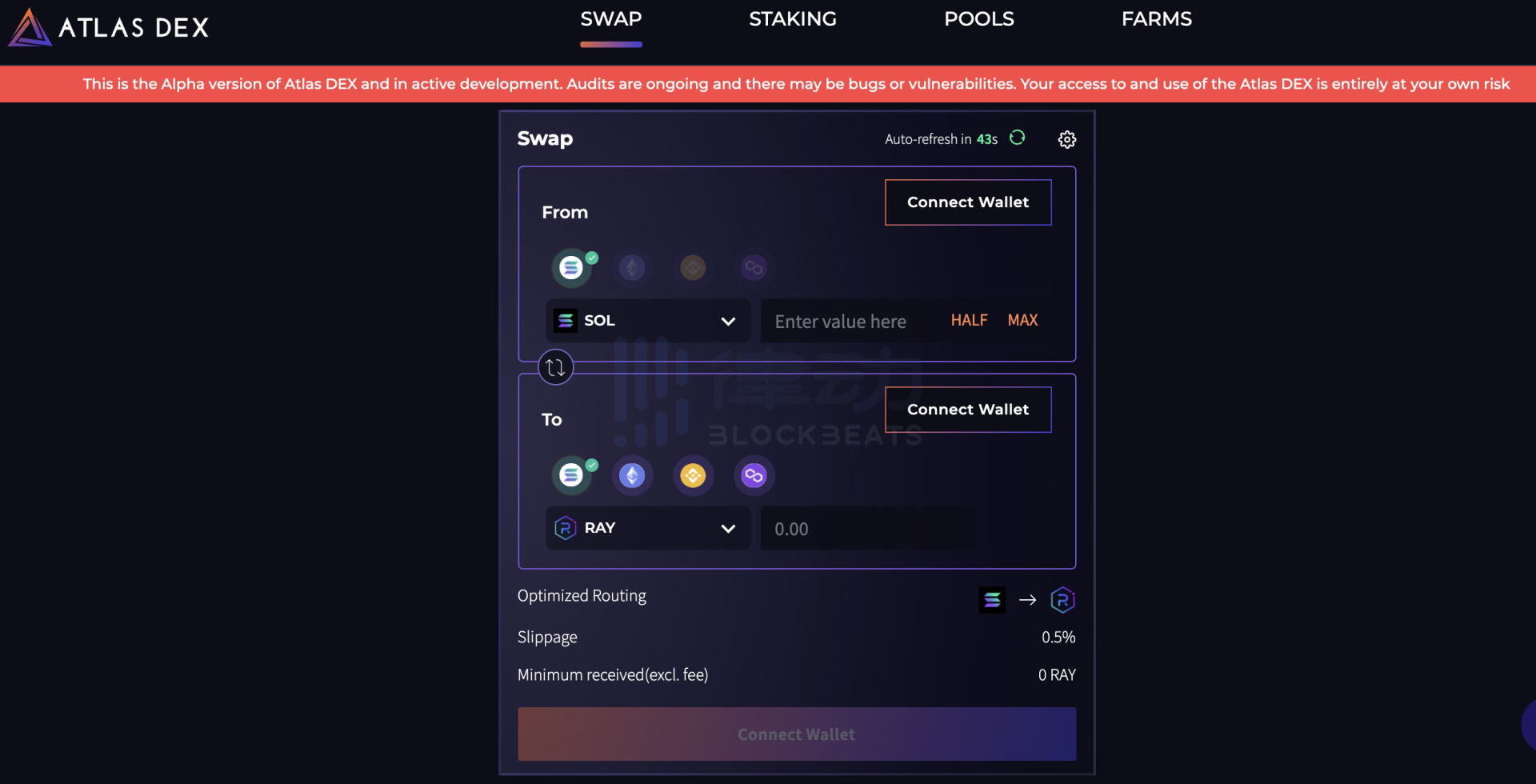This screenshot has height=784, width=1536.
Task: Click Connect Wallet in the From section
Action: click(967, 202)
